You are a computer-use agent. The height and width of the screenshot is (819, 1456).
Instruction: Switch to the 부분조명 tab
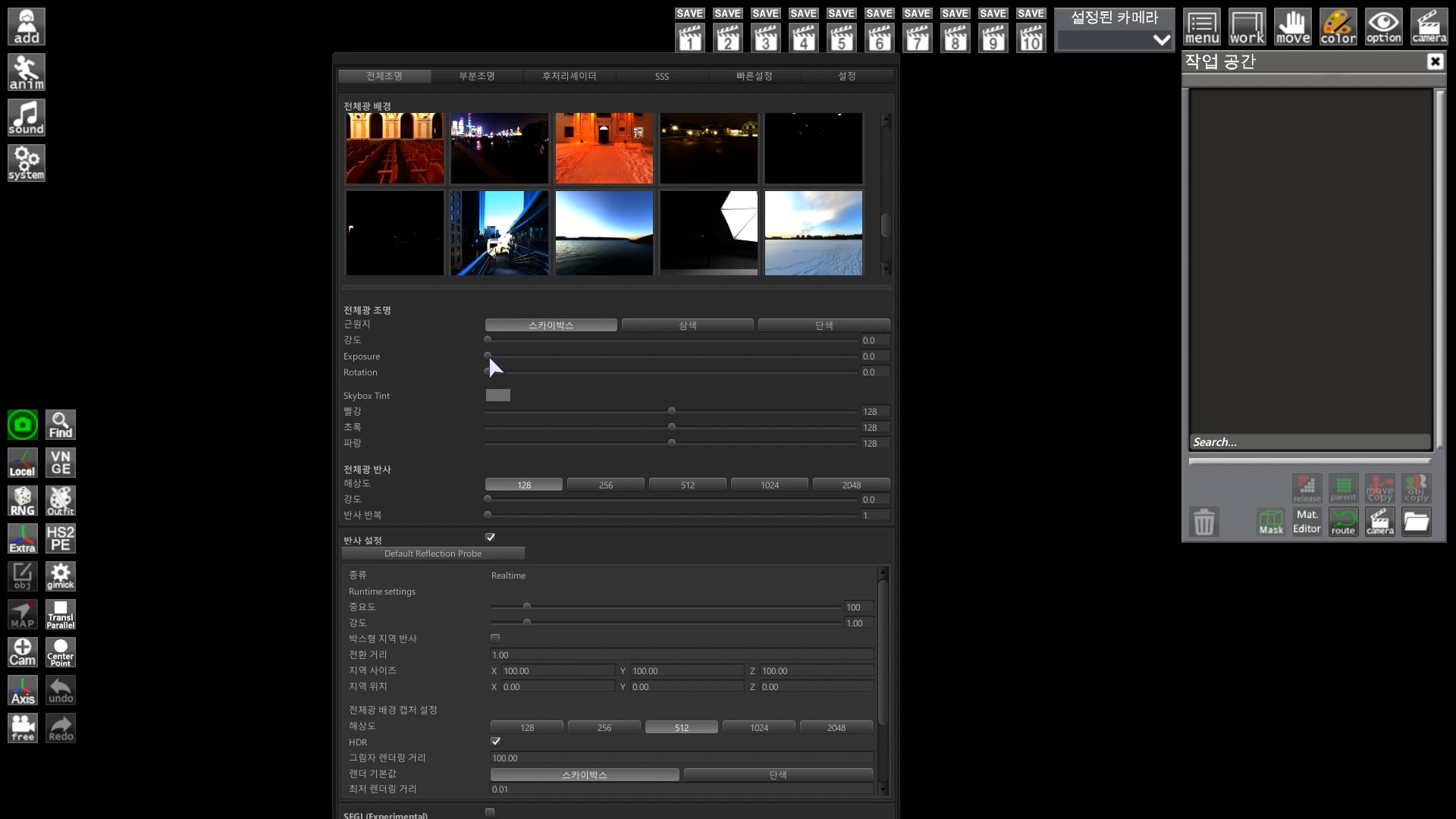[477, 76]
